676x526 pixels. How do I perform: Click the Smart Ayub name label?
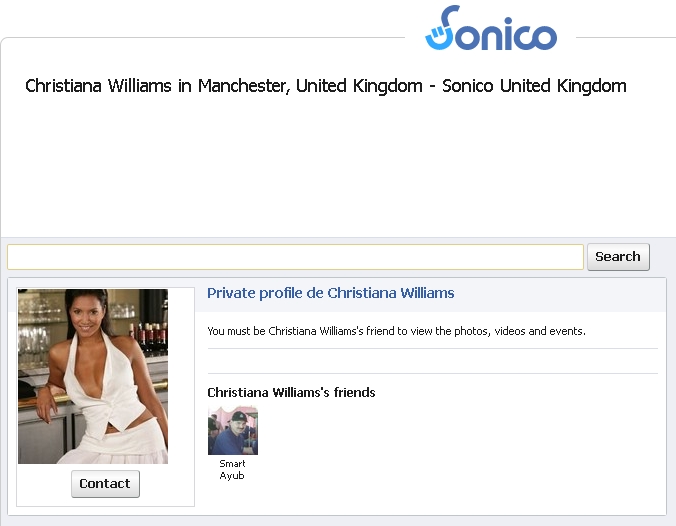coord(232,470)
